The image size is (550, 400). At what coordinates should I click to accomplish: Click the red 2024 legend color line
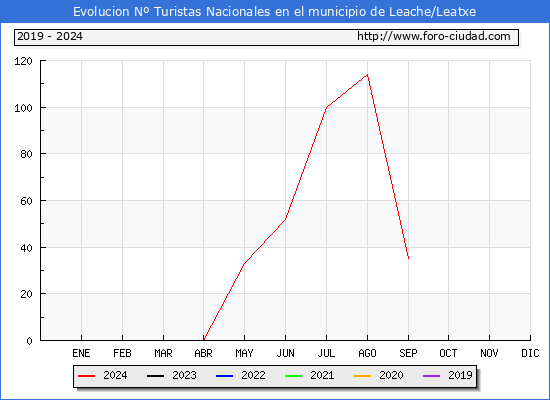(87, 376)
